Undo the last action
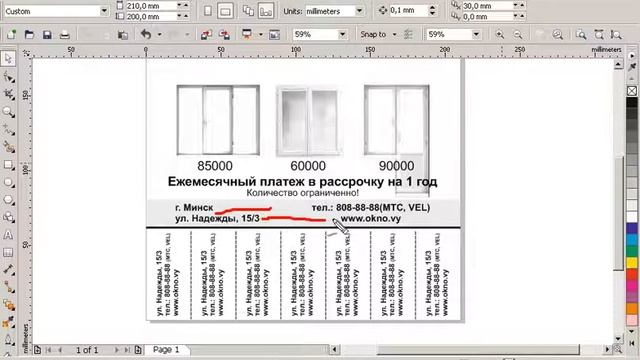The image size is (640, 360). [x=146, y=35]
